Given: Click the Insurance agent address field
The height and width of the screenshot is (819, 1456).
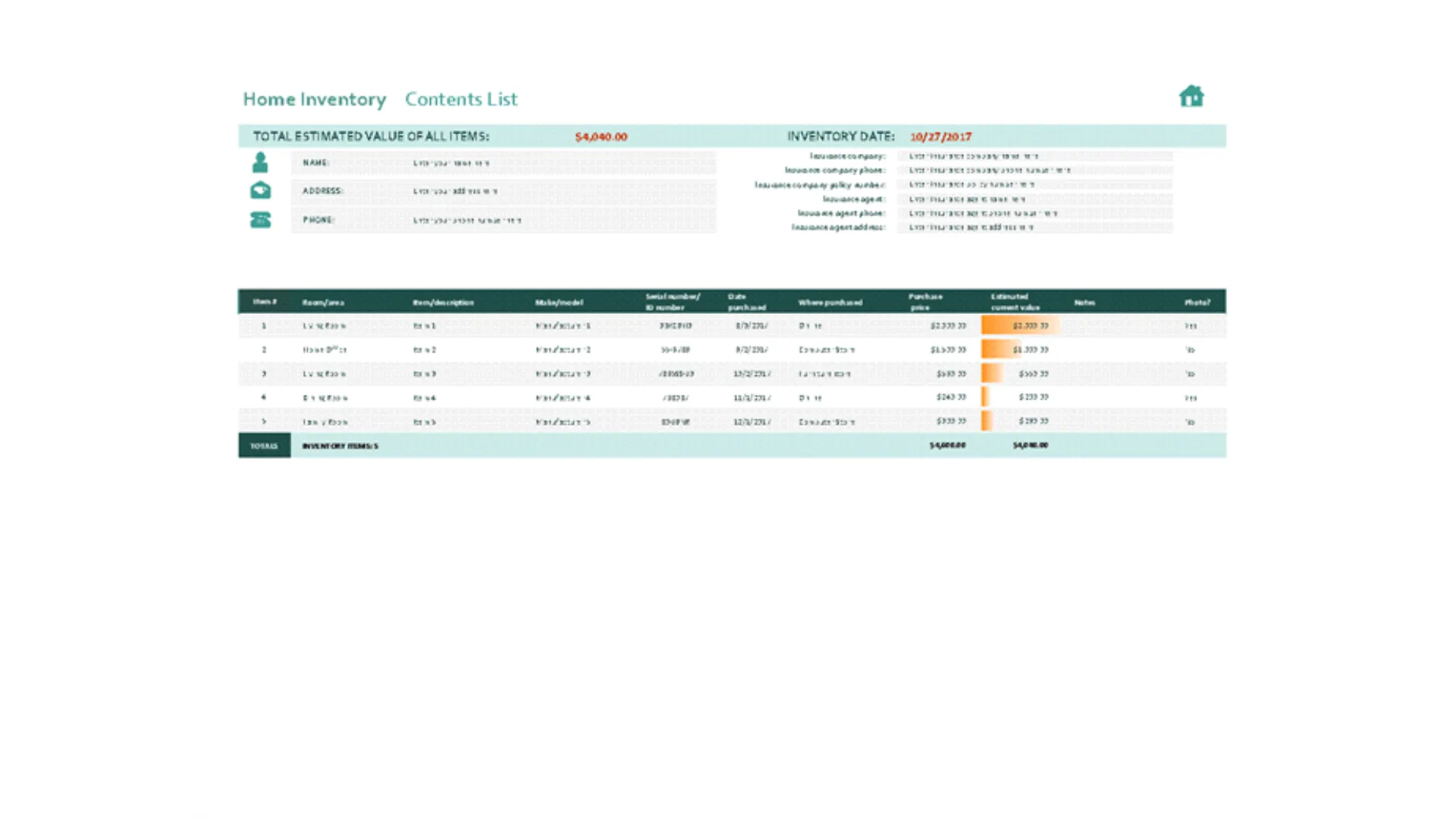Looking at the screenshot, I should (1035, 227).
